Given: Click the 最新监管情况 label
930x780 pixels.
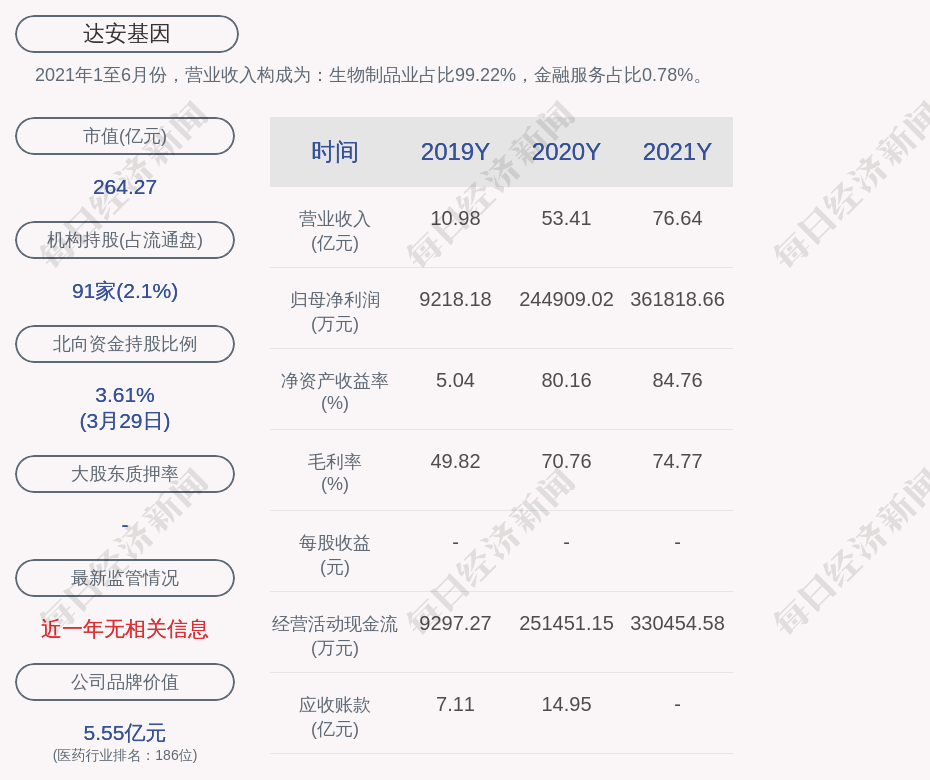Looking at the screenshot, I should 125,578.
